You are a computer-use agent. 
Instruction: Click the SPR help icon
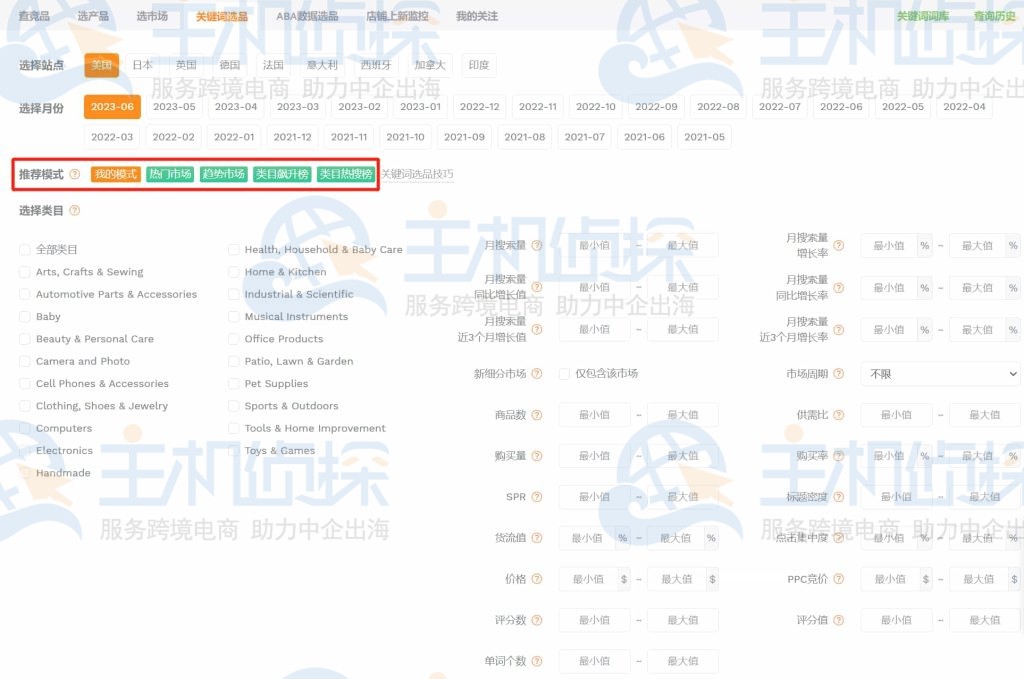point(537,497)
